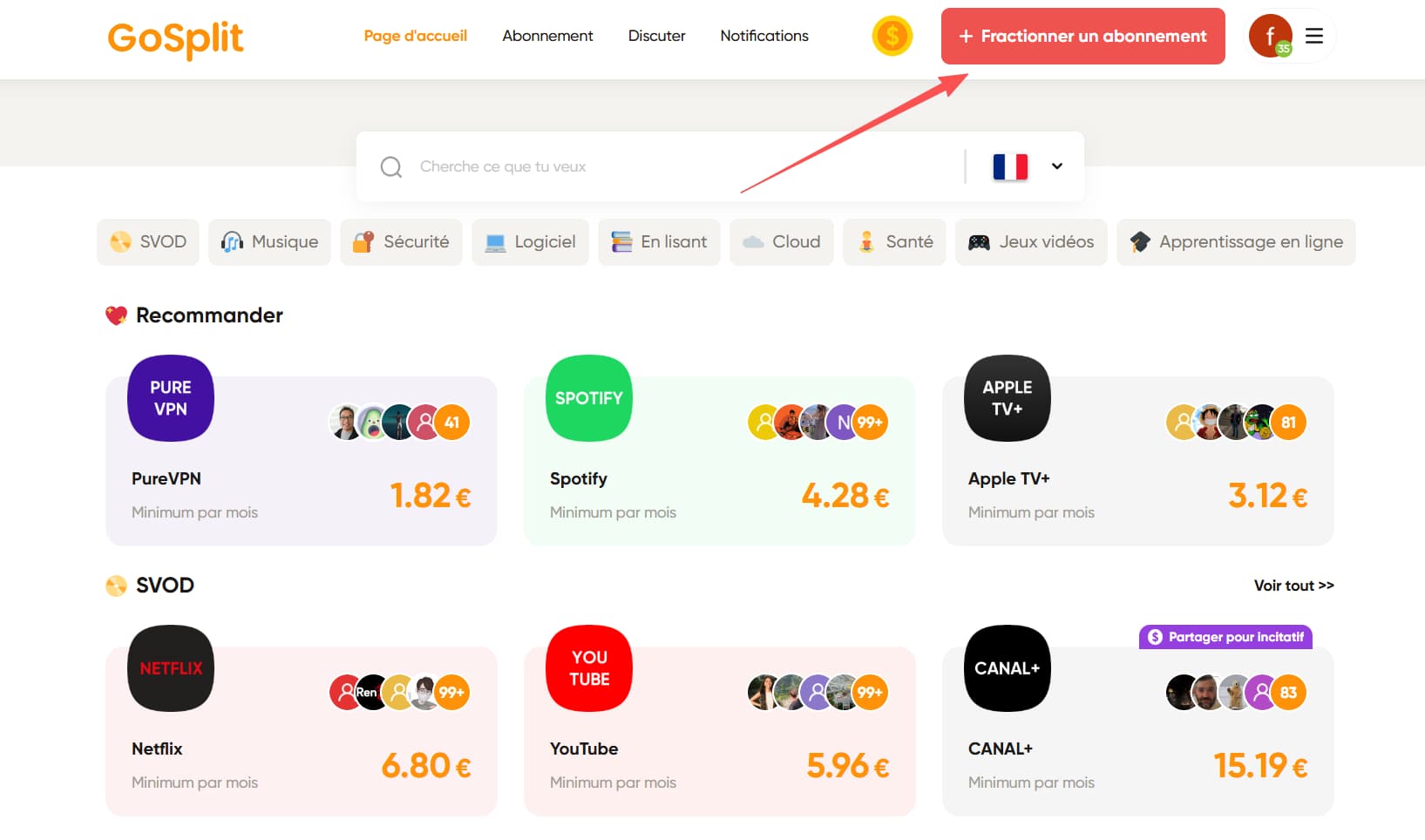Viewport: 1425px width, 840px height.
Task: Filter by the Musique category
Action: 269,242
